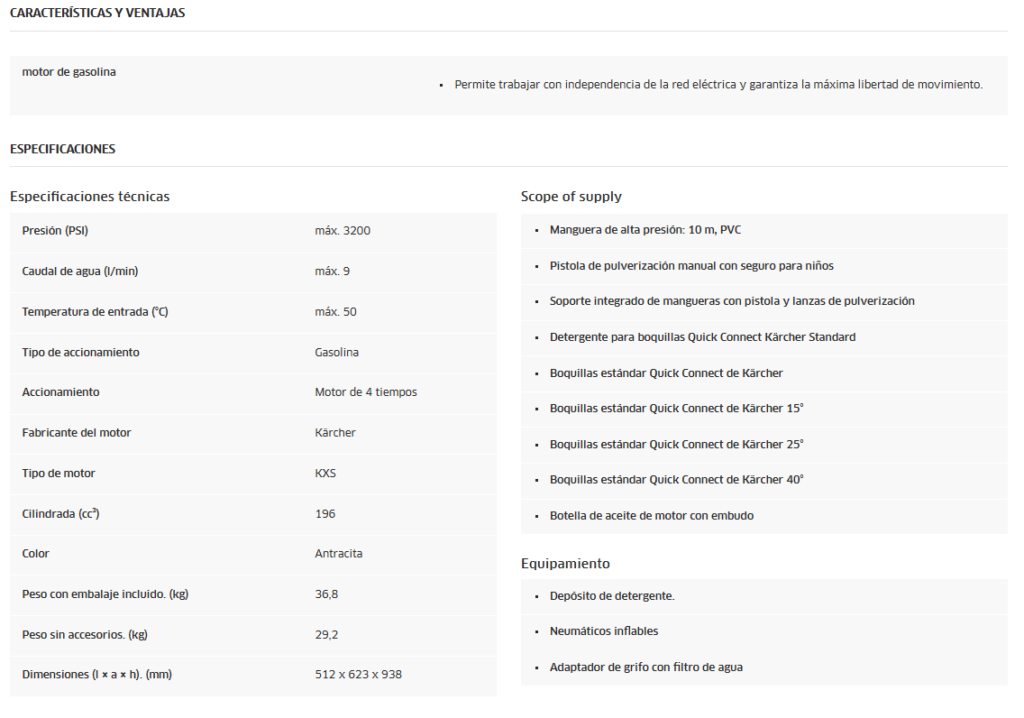Viewport: 1024px width, 718px height.
Task: Select the Quick Connect 25° nozzle item
Action: [x=676, y=444]
